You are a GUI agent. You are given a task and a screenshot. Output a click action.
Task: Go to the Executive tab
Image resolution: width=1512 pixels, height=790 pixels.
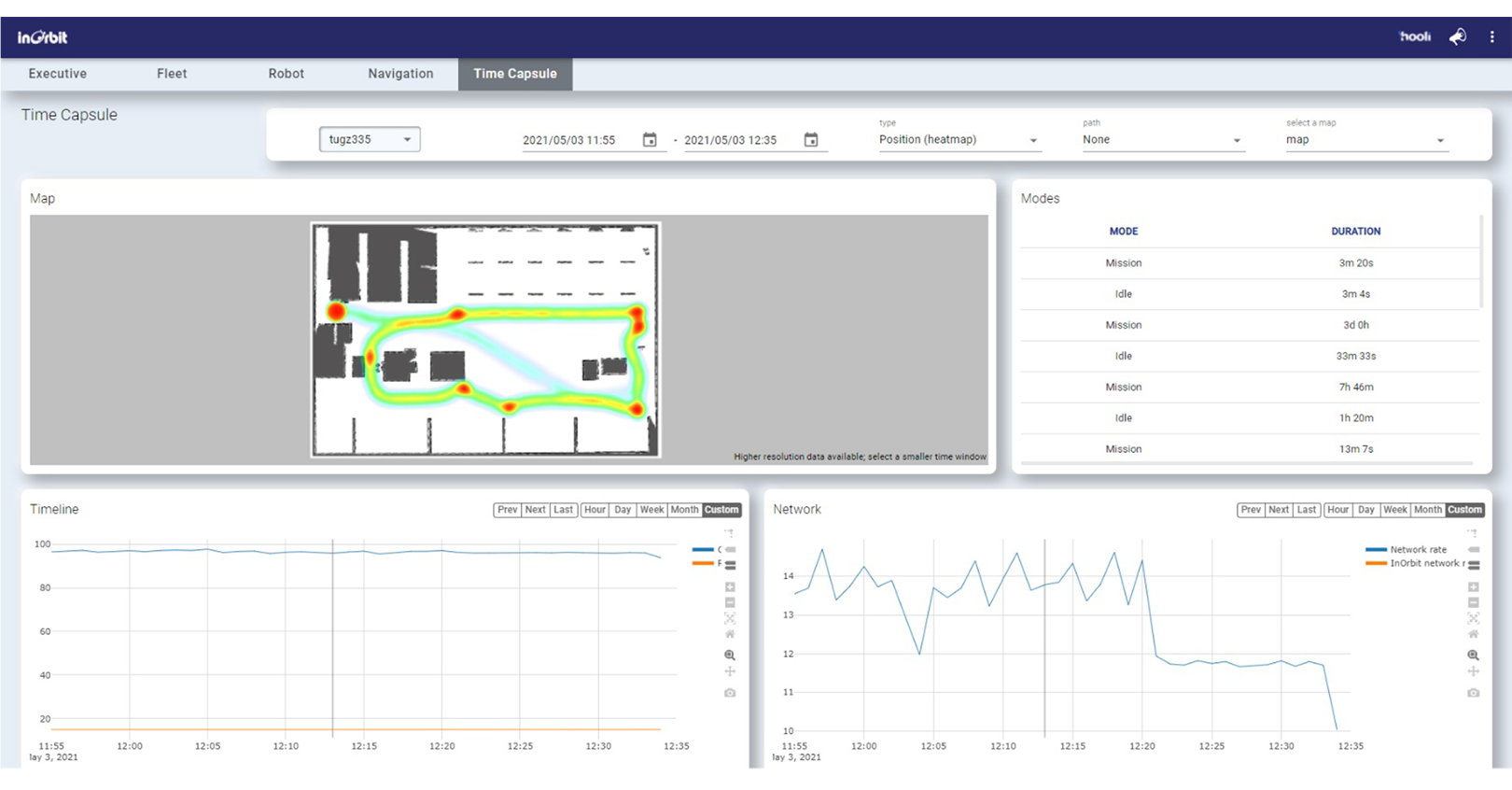click(58, 74)
